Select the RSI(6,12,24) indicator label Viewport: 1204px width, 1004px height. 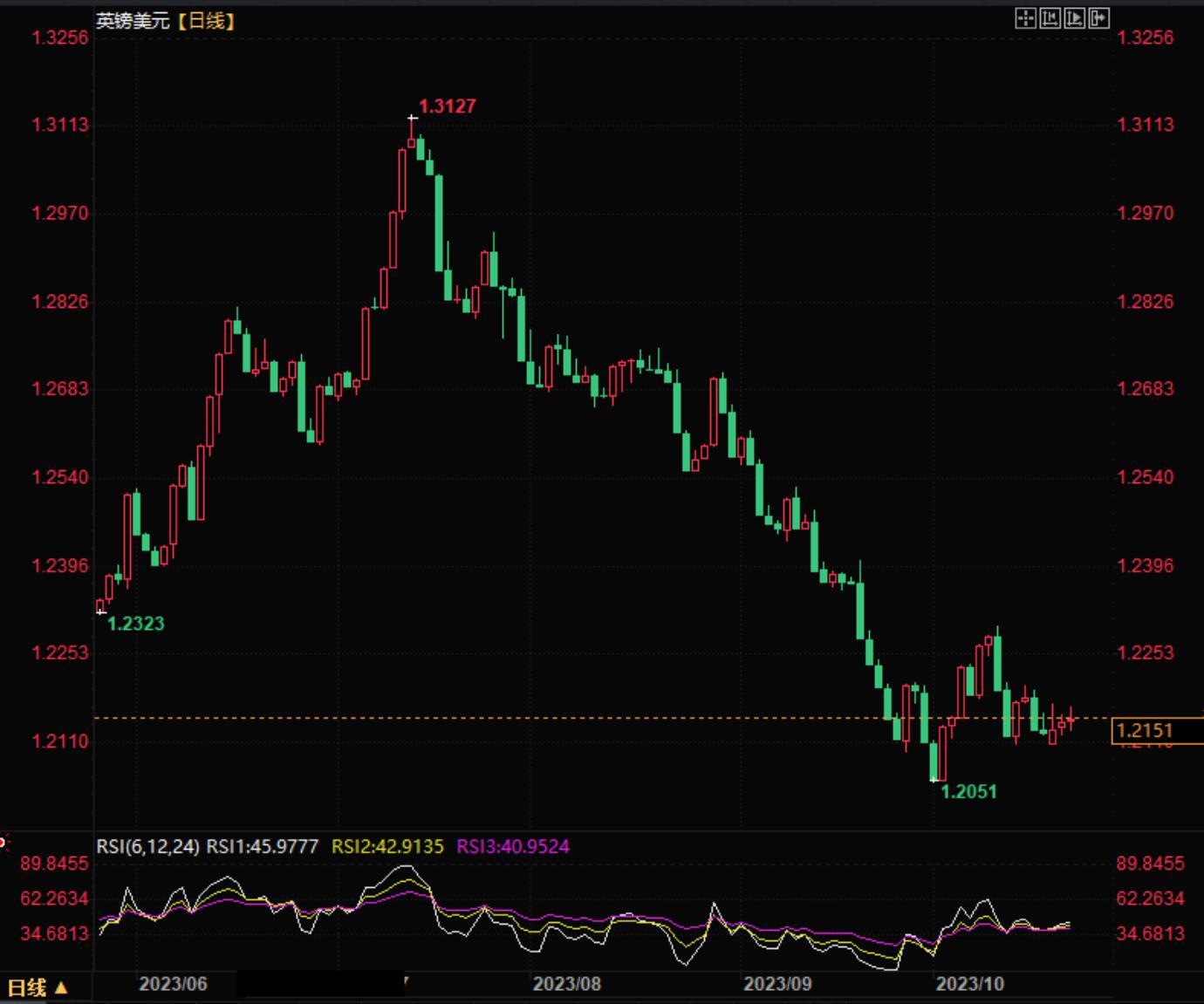point(147,846)
